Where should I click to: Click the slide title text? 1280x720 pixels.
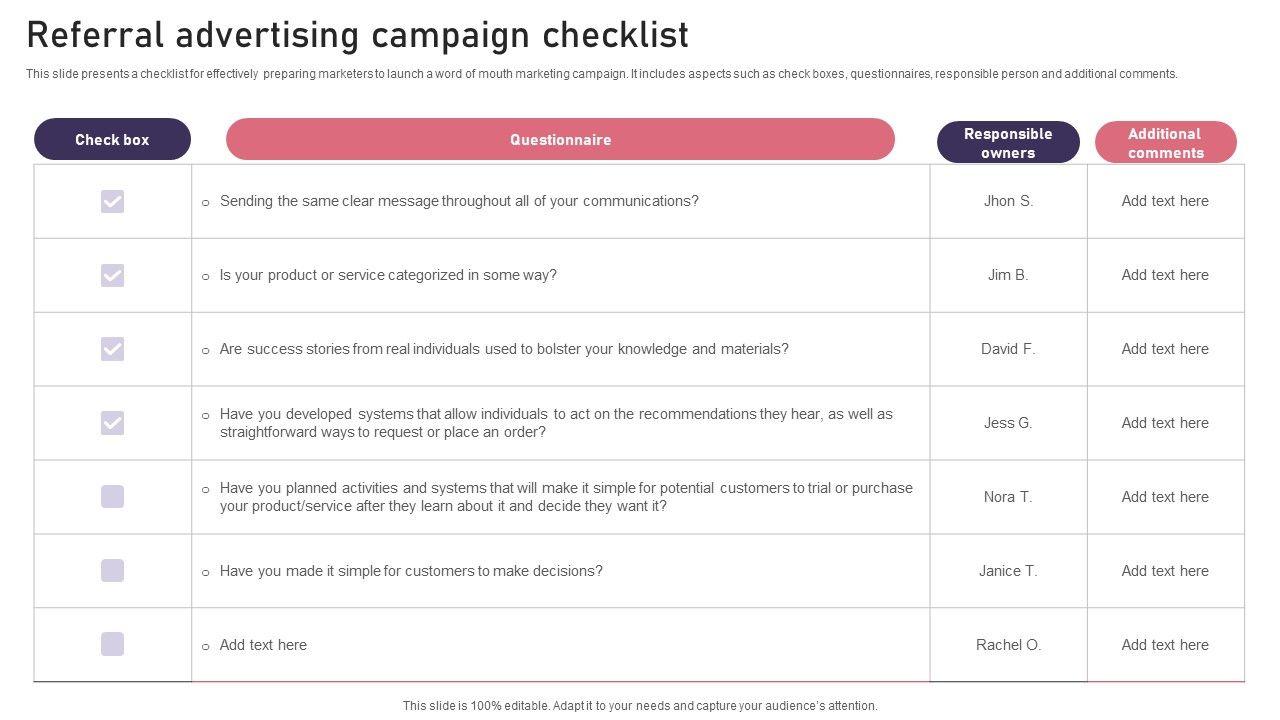(357, 35)
